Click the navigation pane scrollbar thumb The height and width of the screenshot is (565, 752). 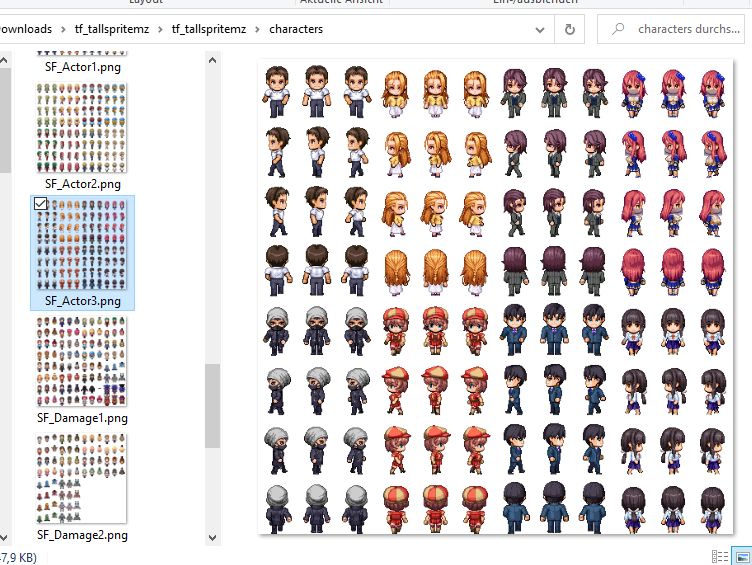point(4,120)
